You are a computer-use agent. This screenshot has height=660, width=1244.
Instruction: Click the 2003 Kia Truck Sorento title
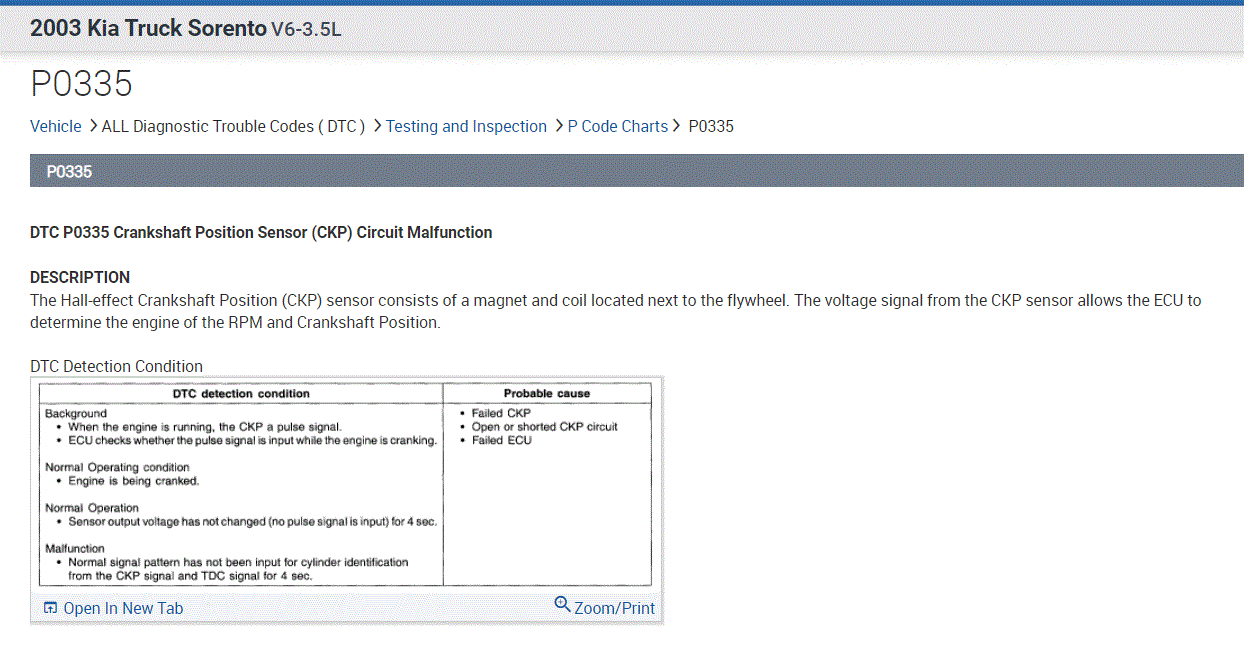click(148, 28)
